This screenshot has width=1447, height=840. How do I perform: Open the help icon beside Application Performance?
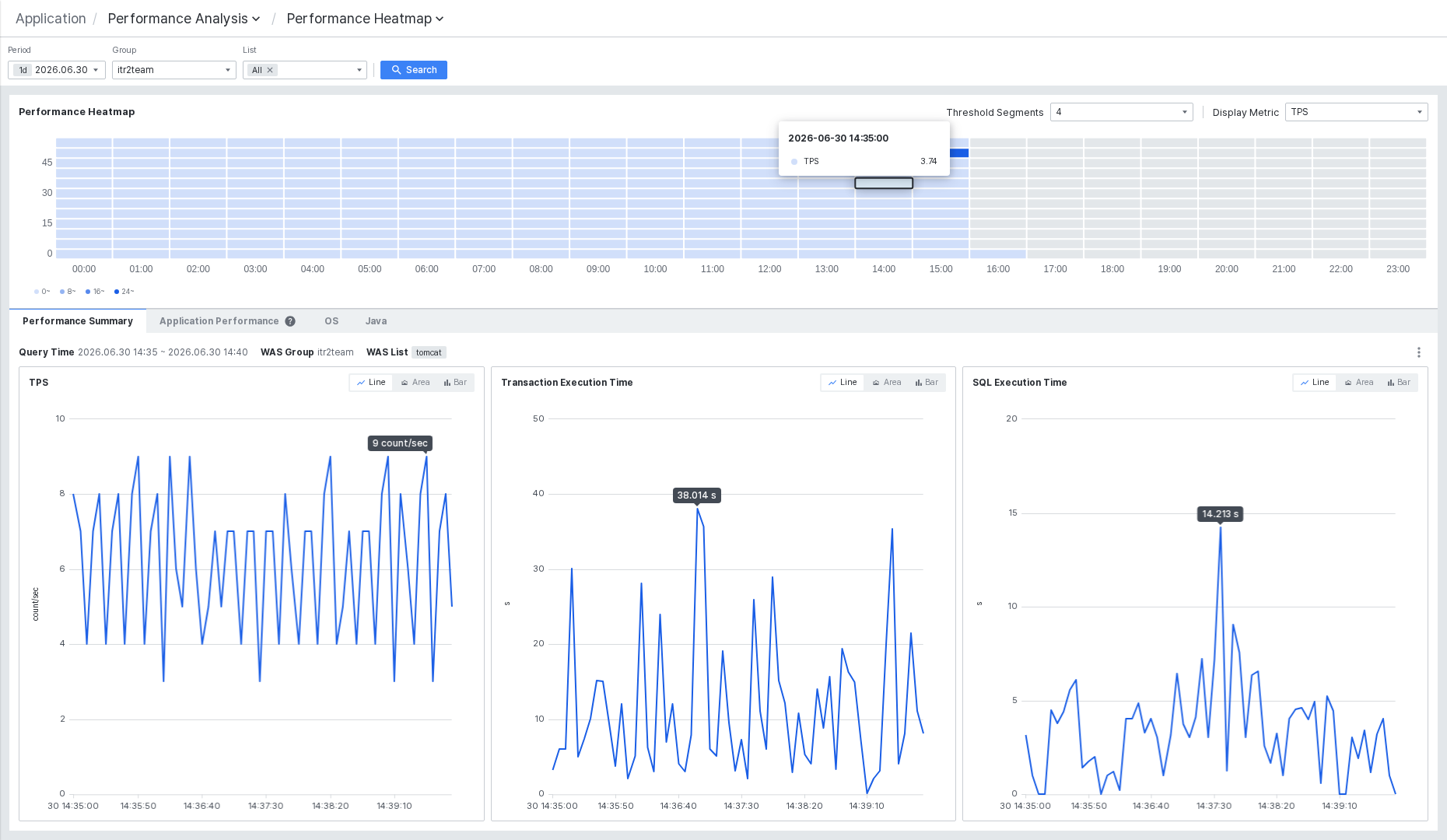[x=290, y=321]
